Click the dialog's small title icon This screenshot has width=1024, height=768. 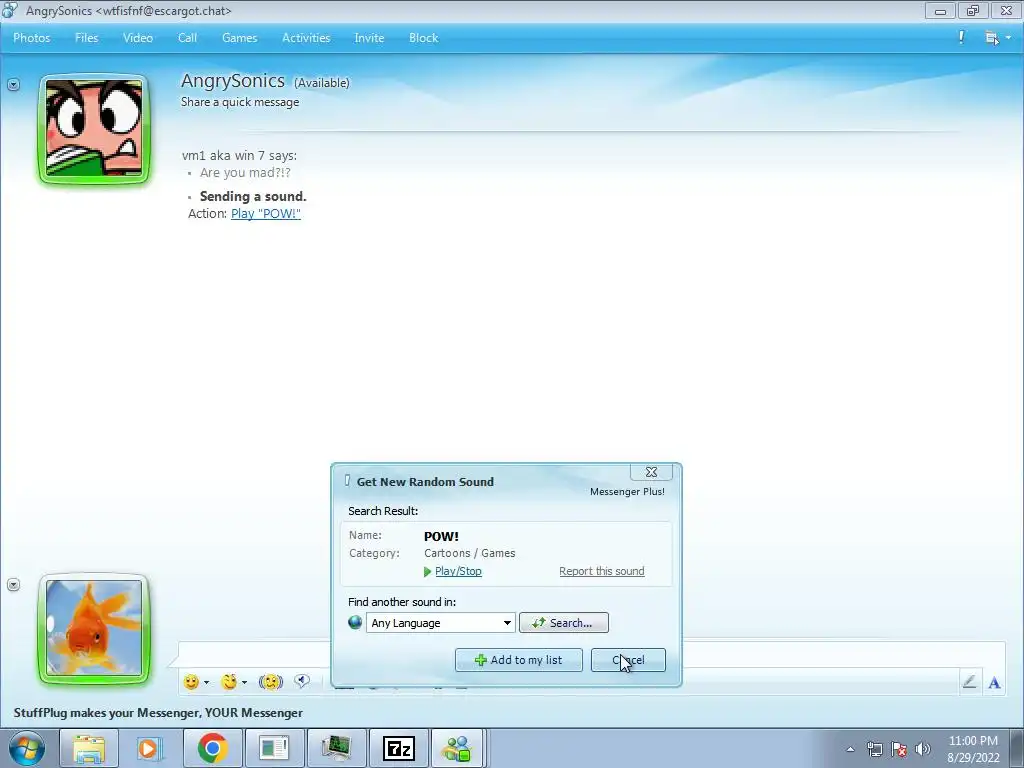click(347, 481)
